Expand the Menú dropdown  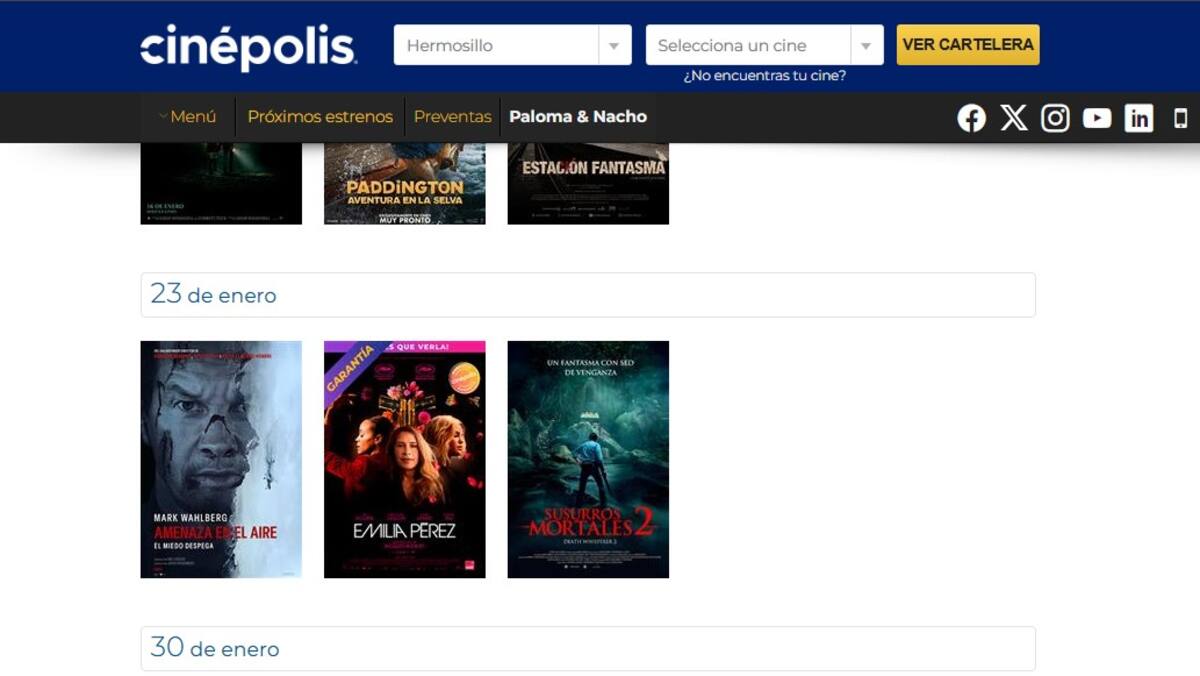click(x=188, y=117)
